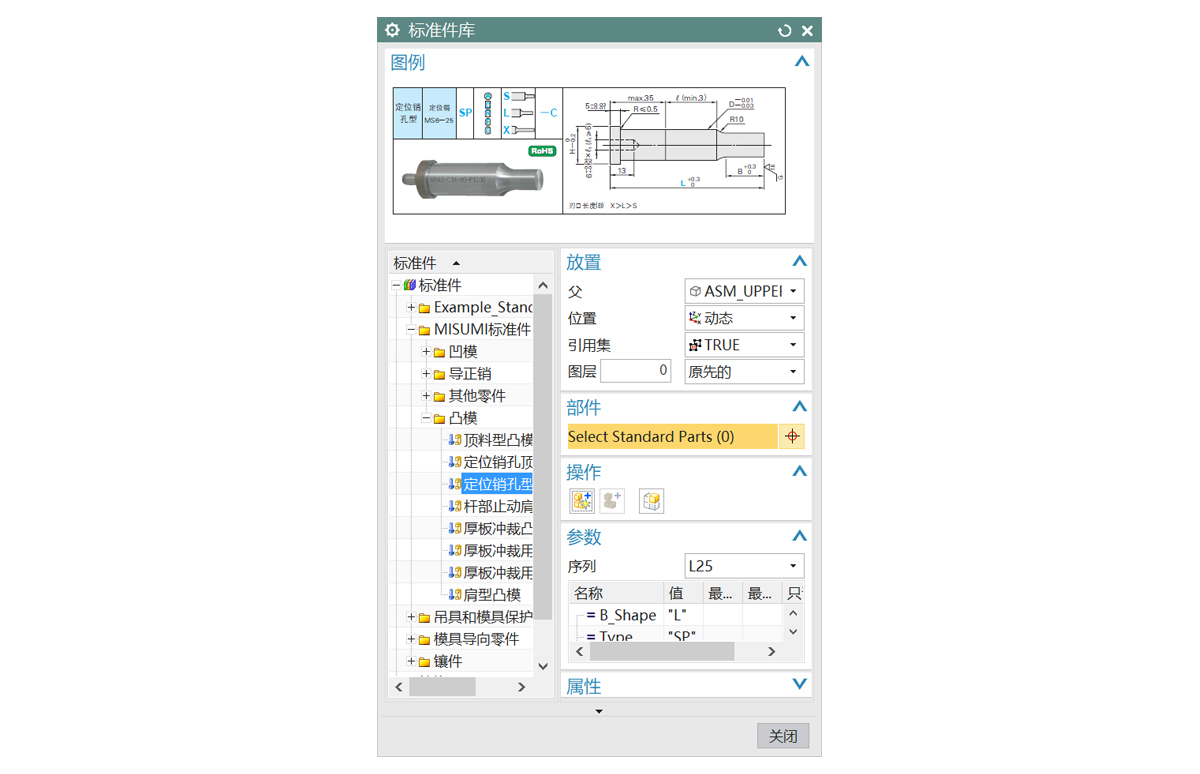
Task: Click the 其他零件 folder icon
Action: 439,396
